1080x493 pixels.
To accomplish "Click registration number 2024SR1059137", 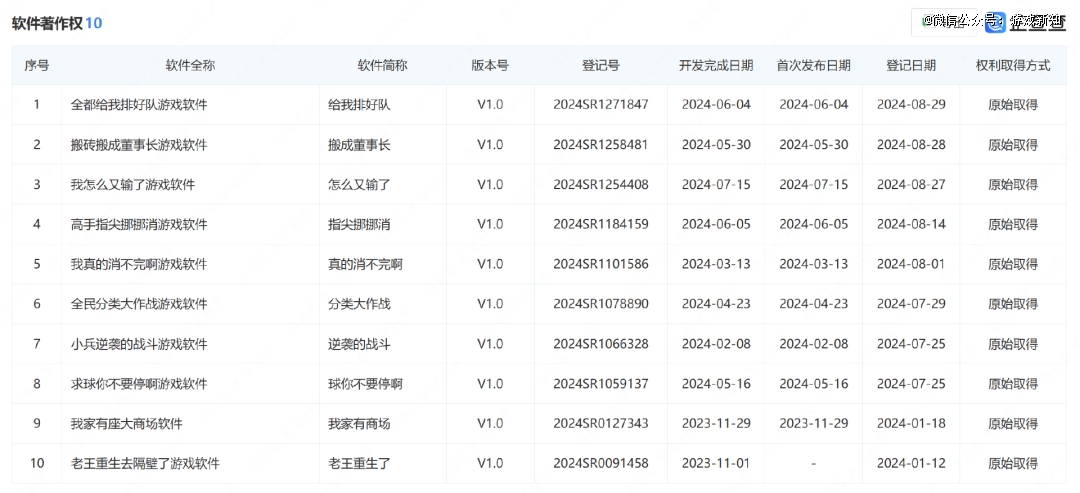I will pyautogui.click(x=600, y=384).
